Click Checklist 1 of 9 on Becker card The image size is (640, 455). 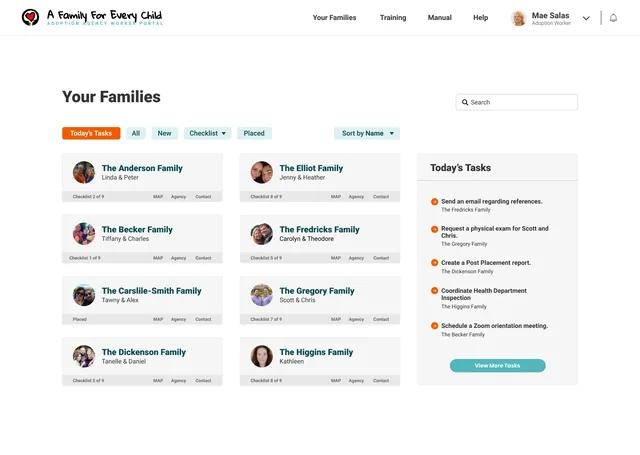pyautogui.click(x=84, y=258)
